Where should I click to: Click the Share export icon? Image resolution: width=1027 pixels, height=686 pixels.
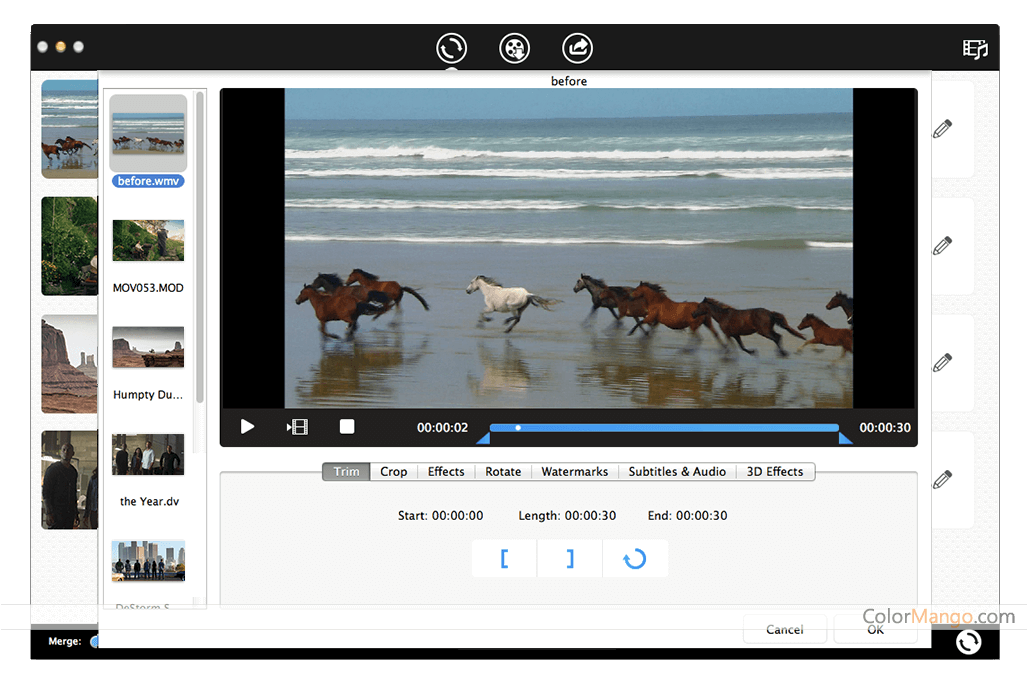[x=577, y=48]
